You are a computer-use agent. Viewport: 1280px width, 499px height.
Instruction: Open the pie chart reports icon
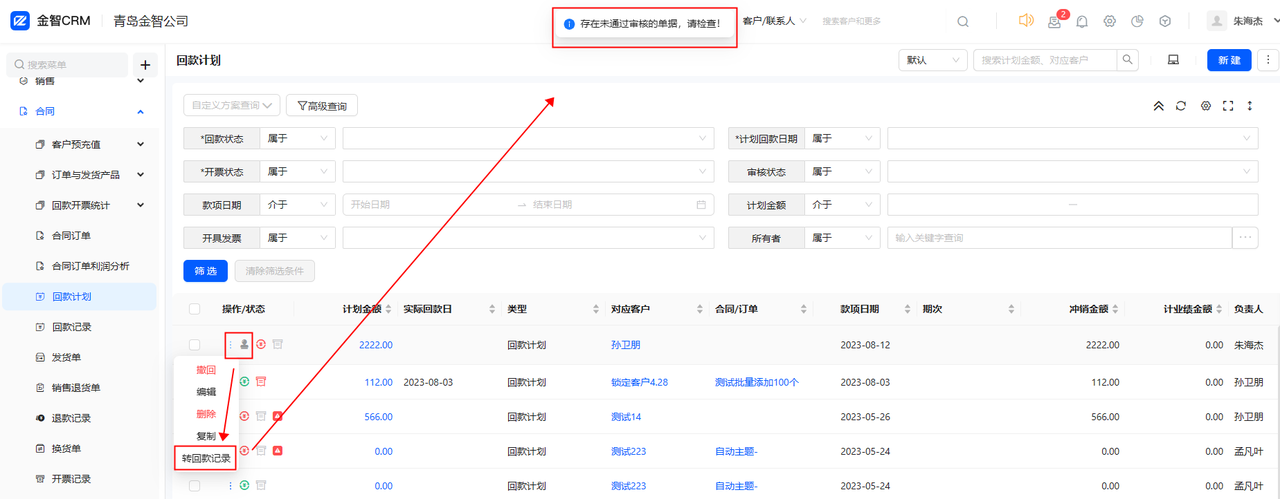coord(1137,21)
